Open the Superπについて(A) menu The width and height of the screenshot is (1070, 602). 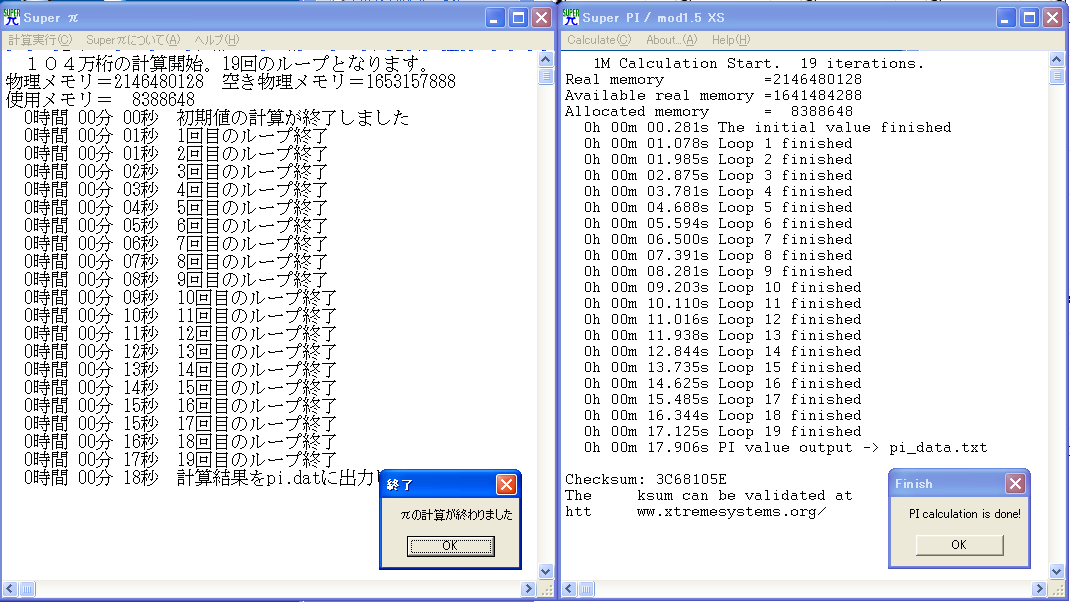tap(133, 40)
